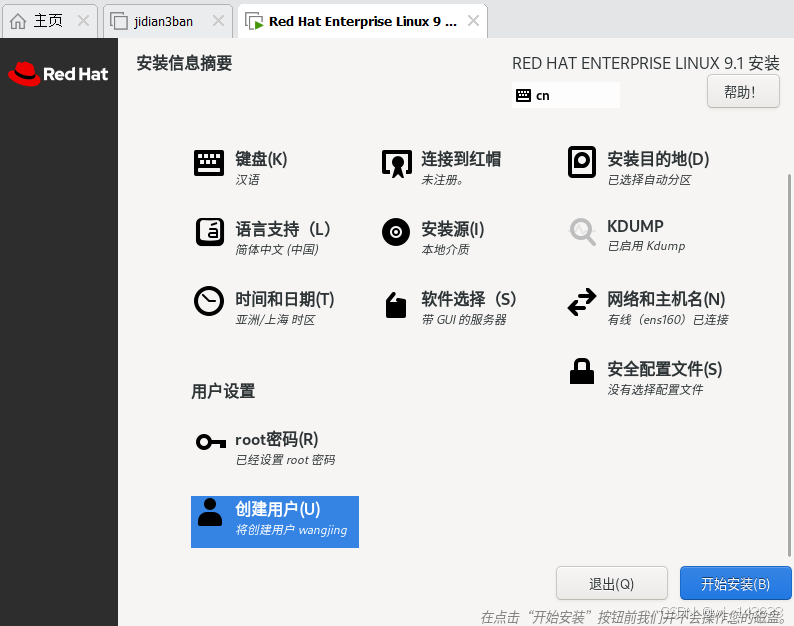Screen dimensions: 794x626
Task: Click the KDUMP magnifier icon
Action: coord(582,232)
